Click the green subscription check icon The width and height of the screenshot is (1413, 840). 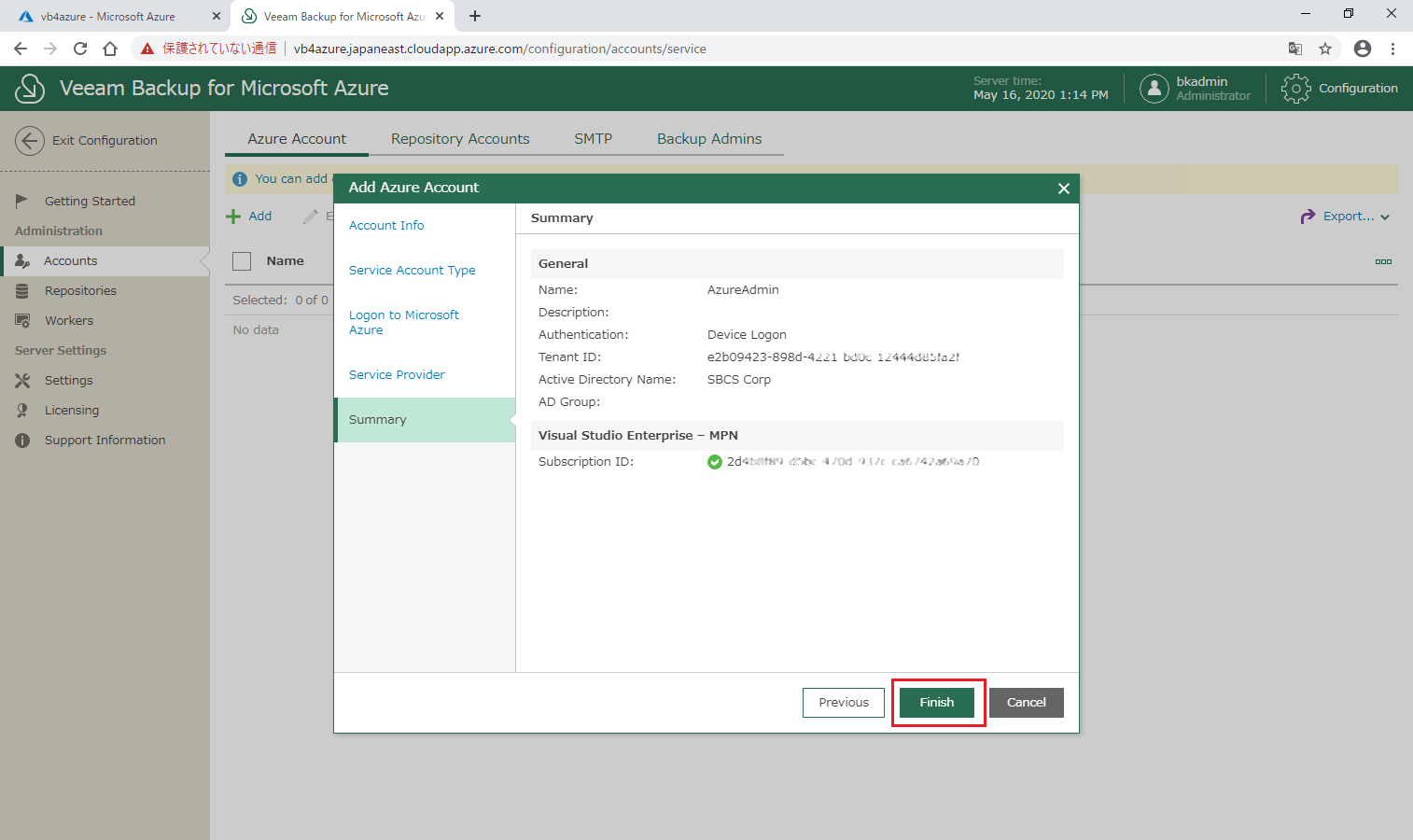click(x=715, y=462)
